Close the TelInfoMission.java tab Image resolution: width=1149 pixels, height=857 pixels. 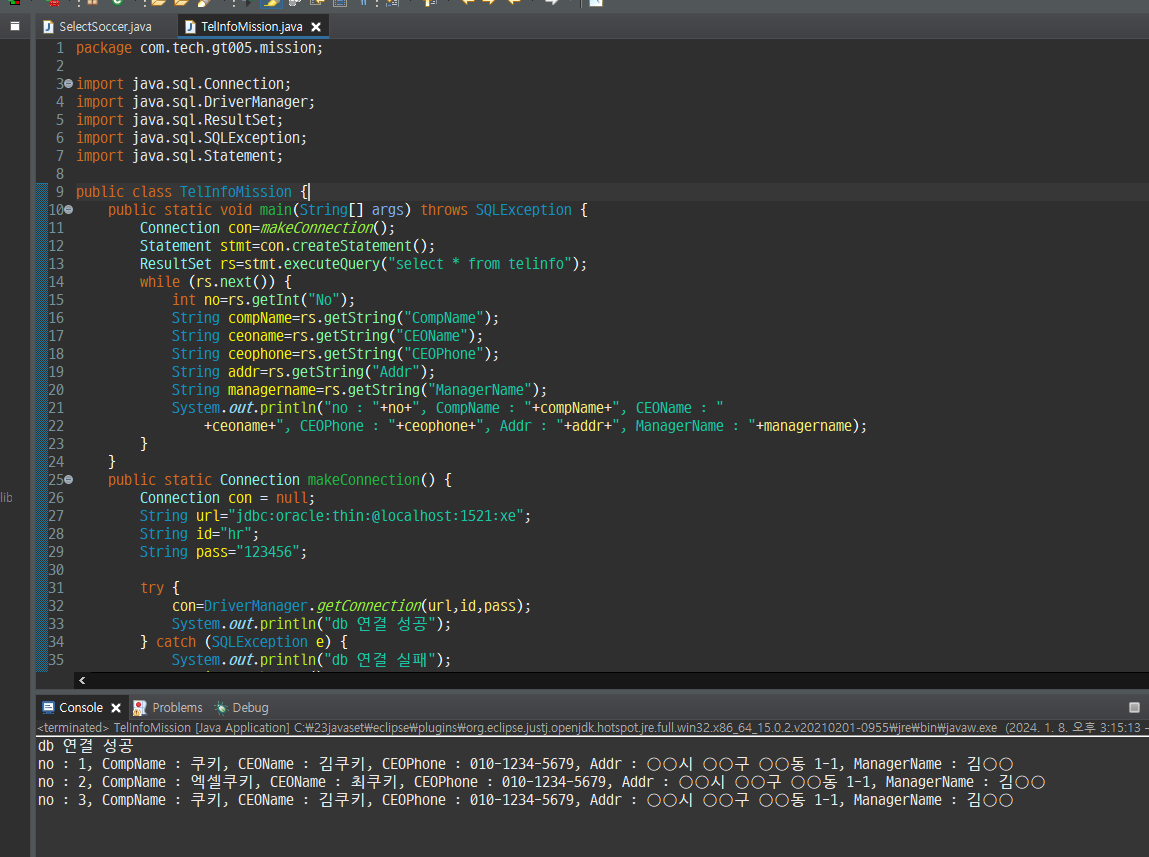pyautogui.click(x=316, y=27)
